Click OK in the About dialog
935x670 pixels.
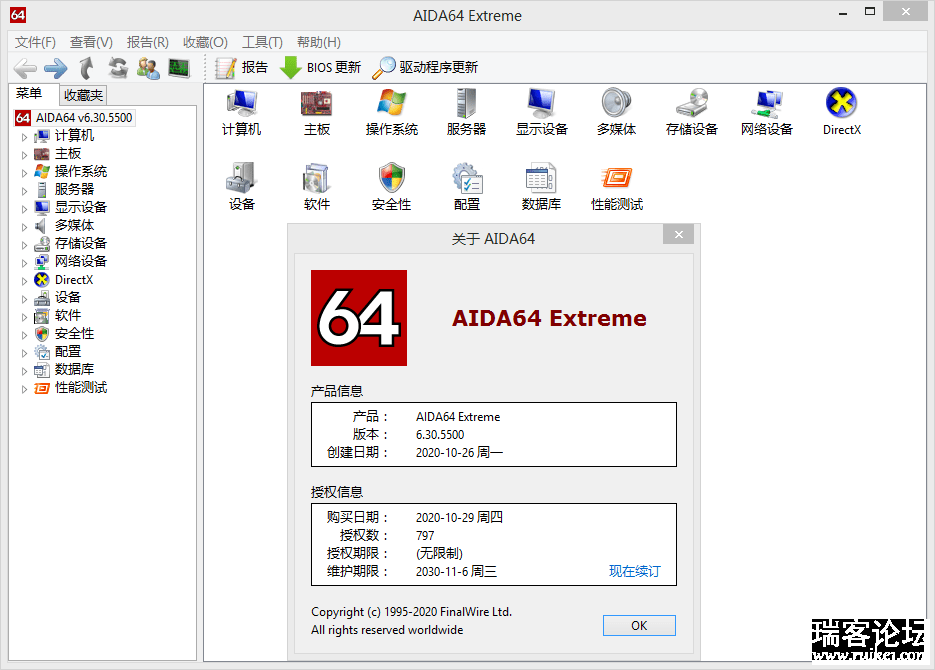click(x=639, y=625)
